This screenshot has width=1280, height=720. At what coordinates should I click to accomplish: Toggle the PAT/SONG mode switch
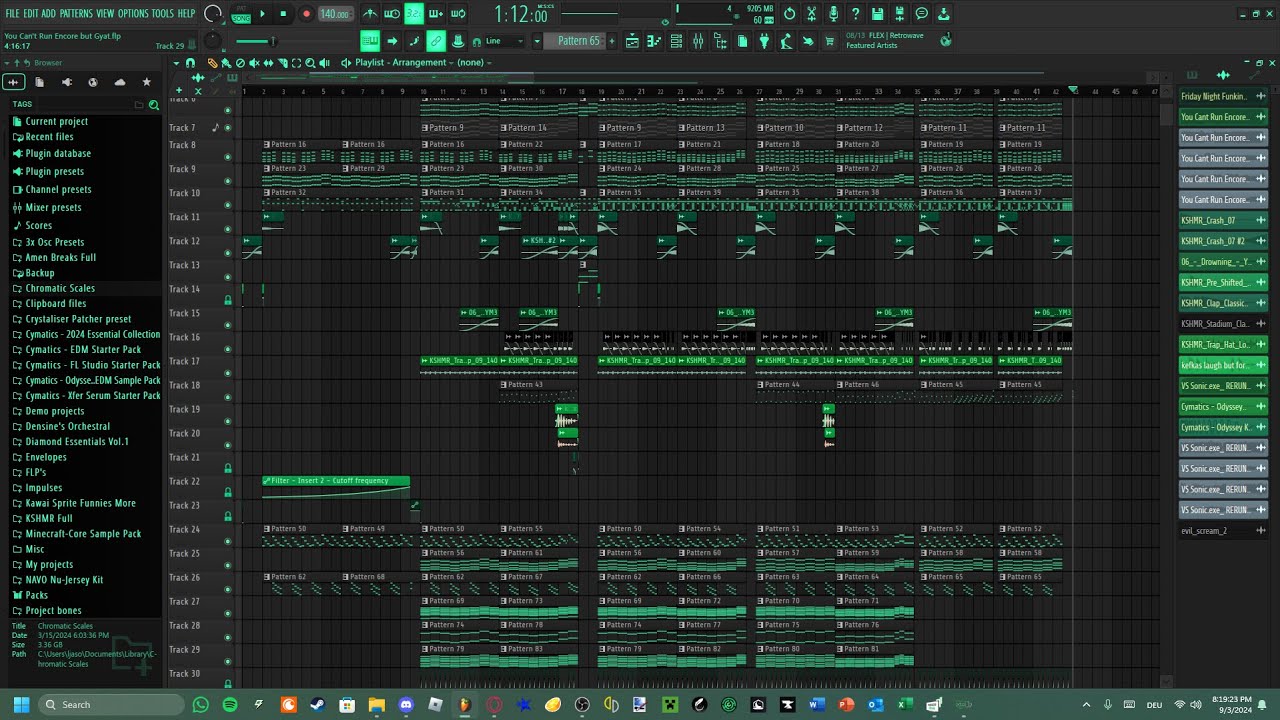point(241,14)
